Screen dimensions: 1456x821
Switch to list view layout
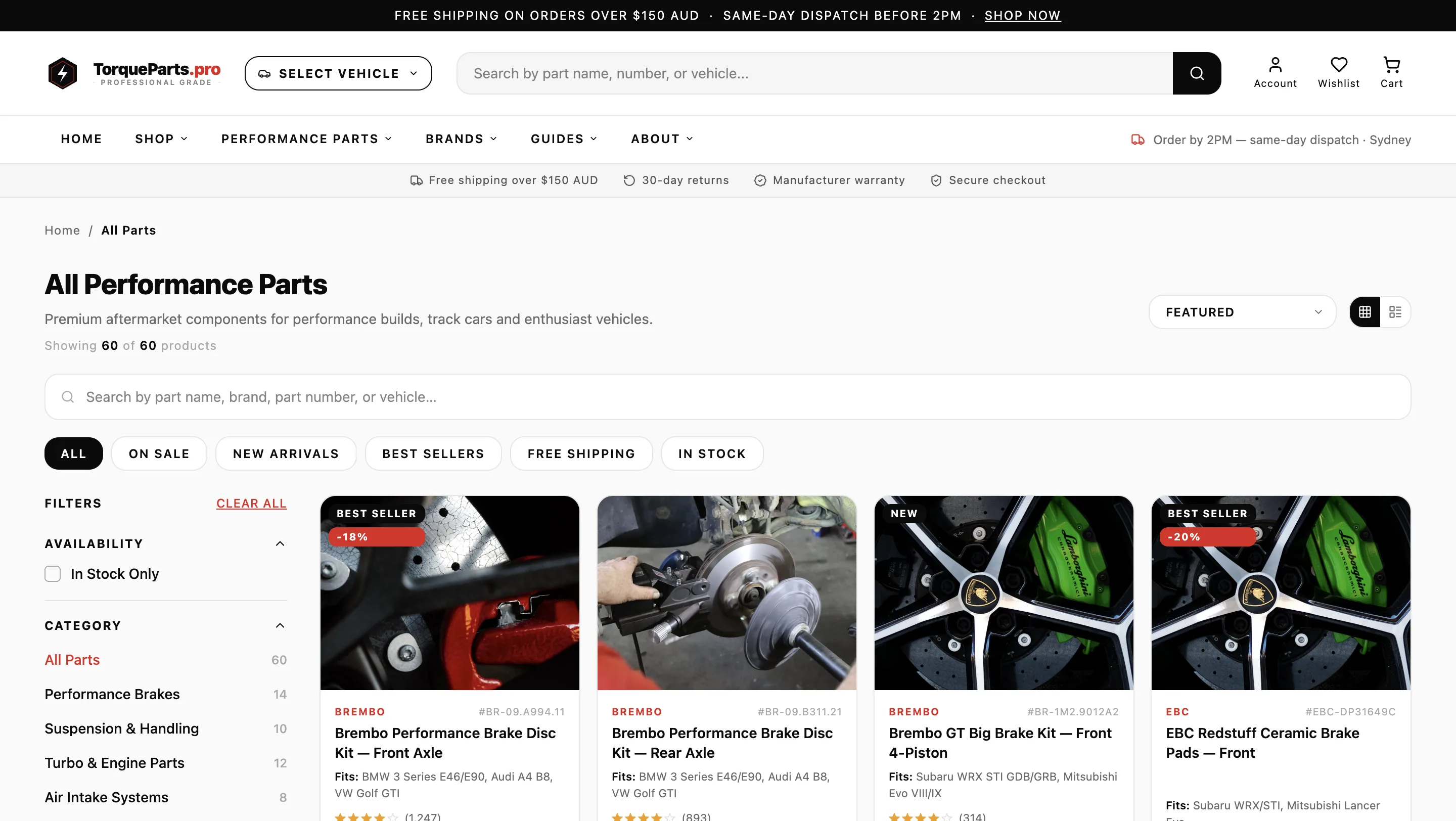1395,311
